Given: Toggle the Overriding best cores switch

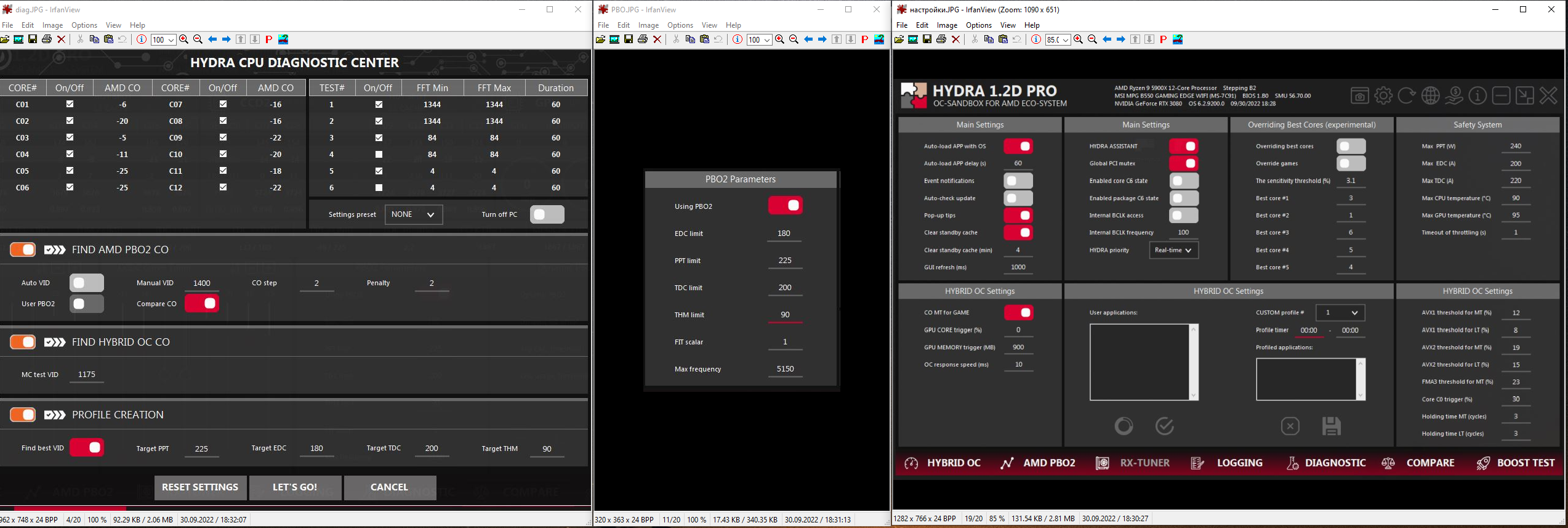Looking at the screenshot, I should point(1351,146).
